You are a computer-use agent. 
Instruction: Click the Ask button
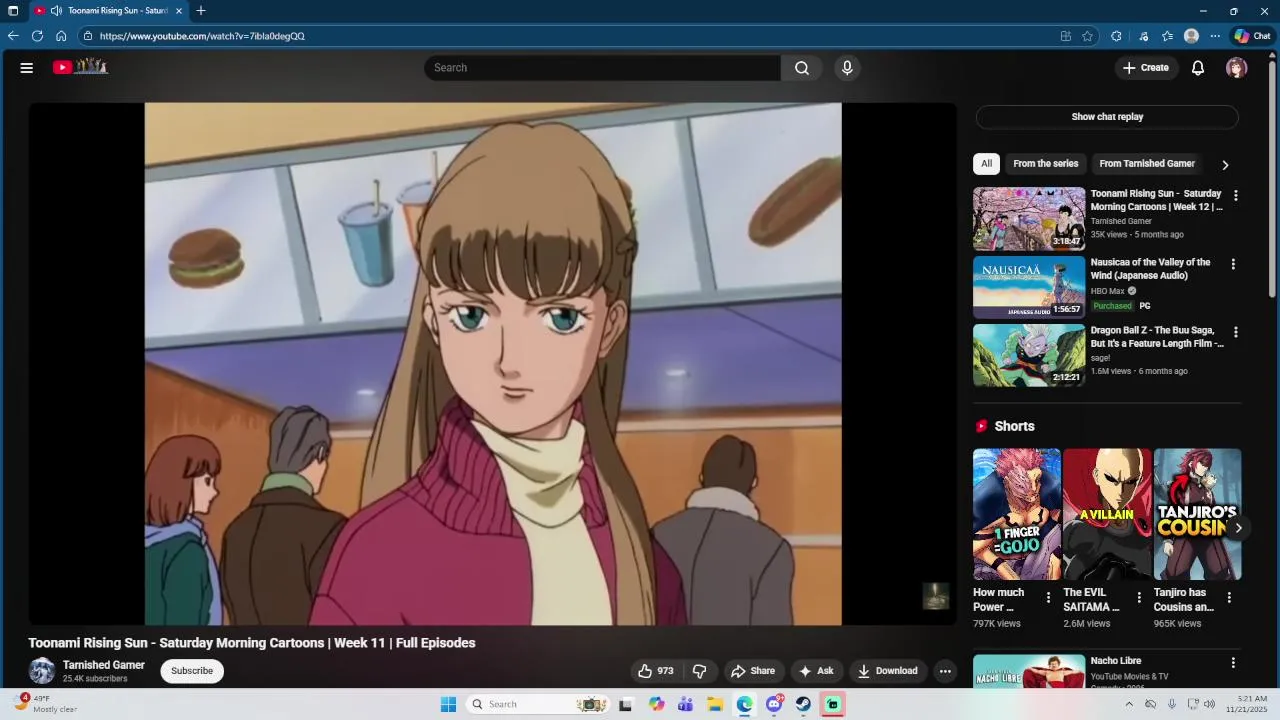pyautogui.click(x=816, y=671)
